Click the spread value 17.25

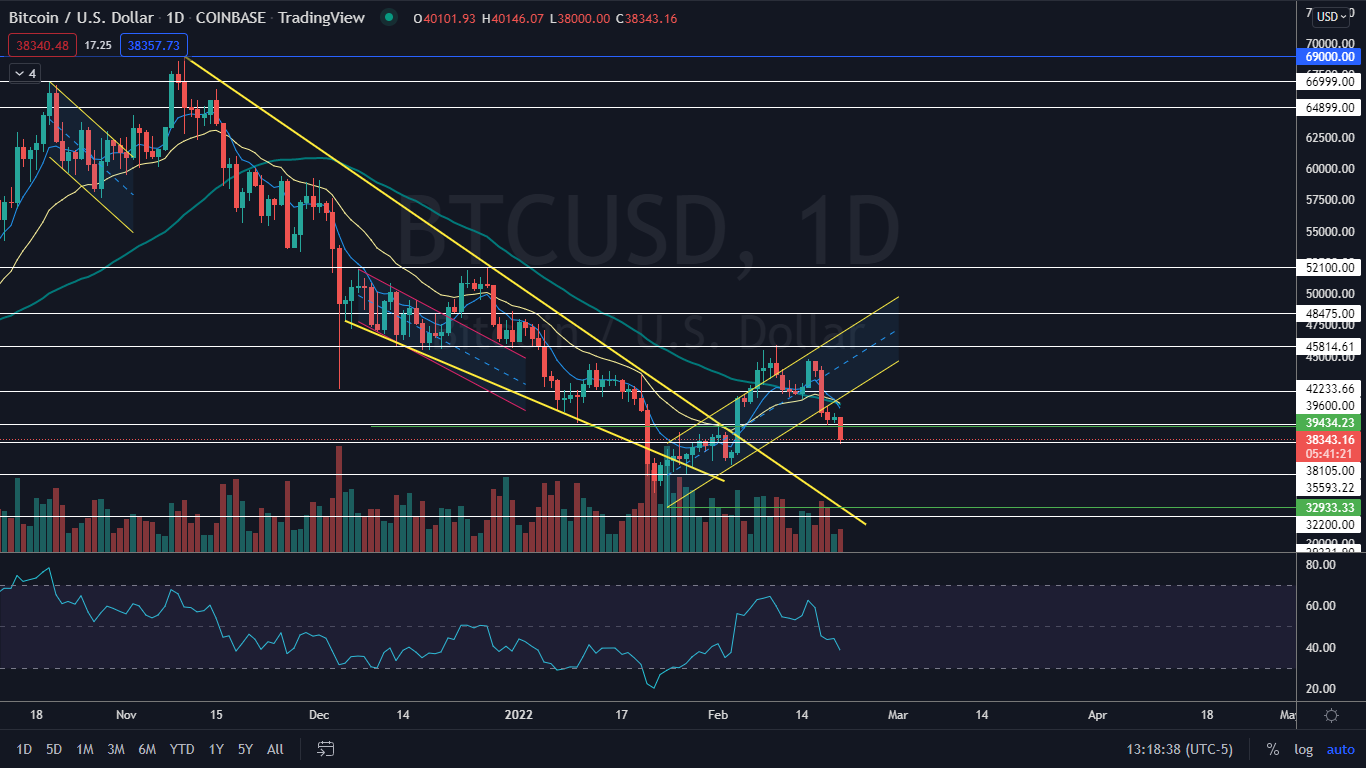tap(97, 45)
